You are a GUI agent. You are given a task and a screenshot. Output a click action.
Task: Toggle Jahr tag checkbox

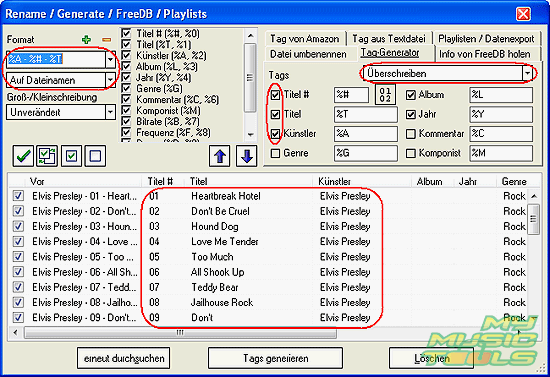click(x=411, y=114)
